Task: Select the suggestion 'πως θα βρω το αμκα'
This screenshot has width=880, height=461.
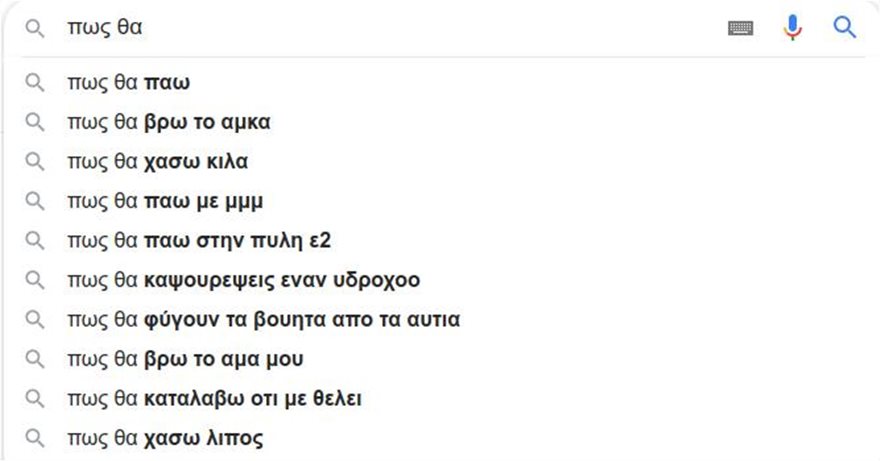Action: click(169, 122)
